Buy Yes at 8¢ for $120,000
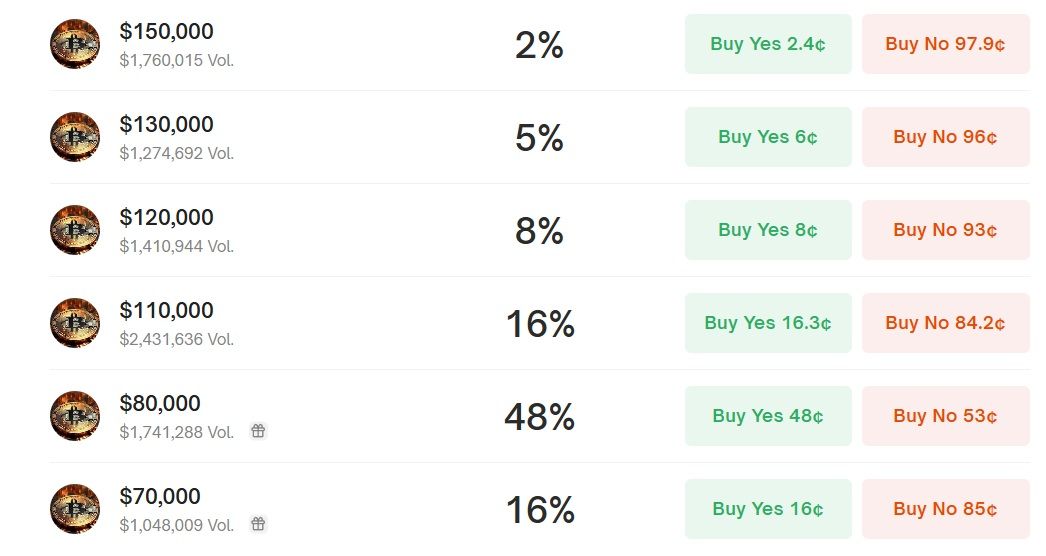 768,230
